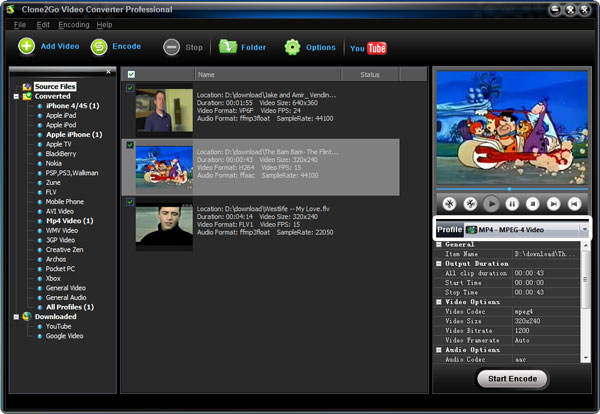The image size is (600, 414).
Task: Stop the preview playback
Action: point(533,203)
